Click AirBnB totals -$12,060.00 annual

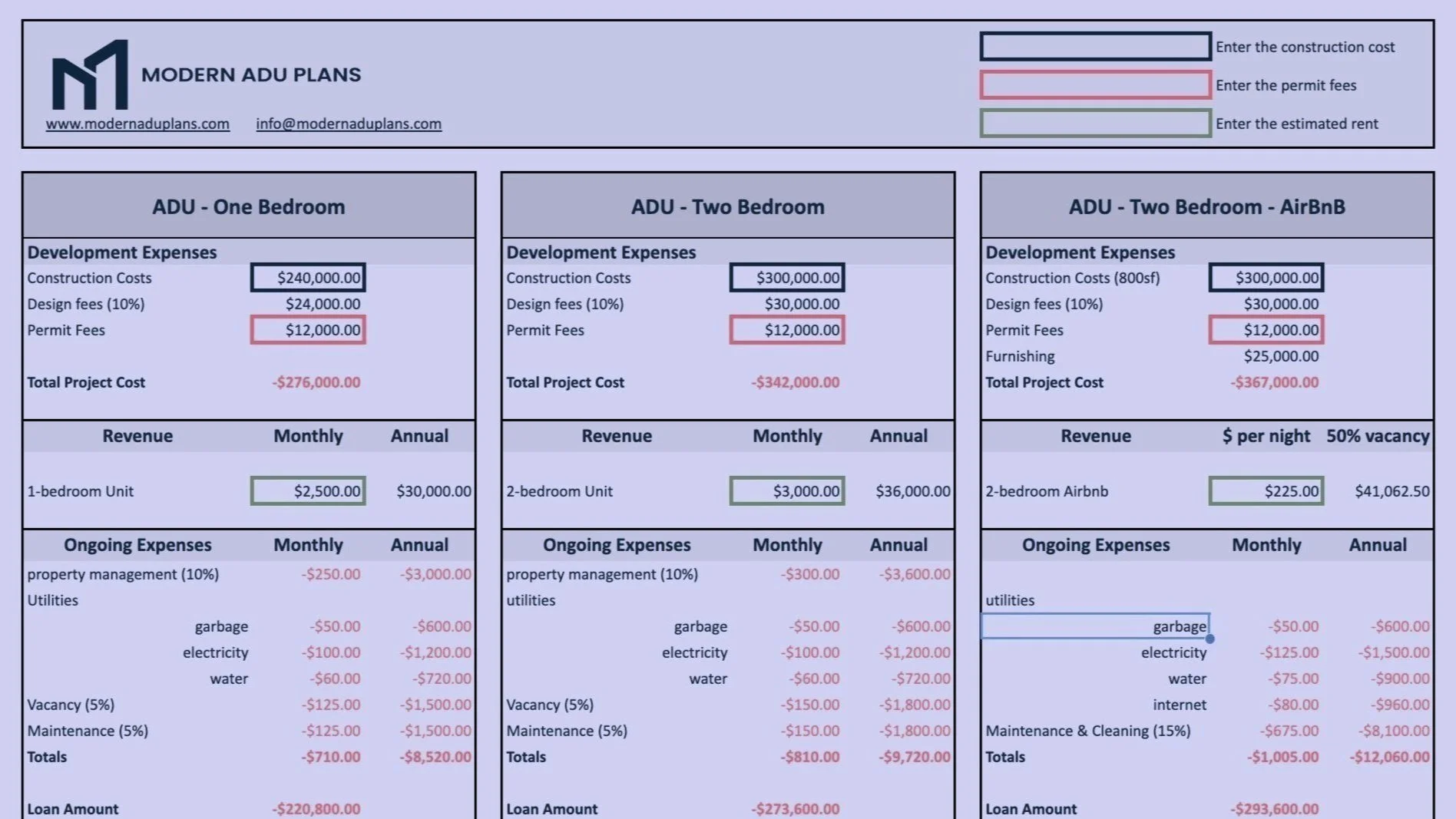[1390, 757]
